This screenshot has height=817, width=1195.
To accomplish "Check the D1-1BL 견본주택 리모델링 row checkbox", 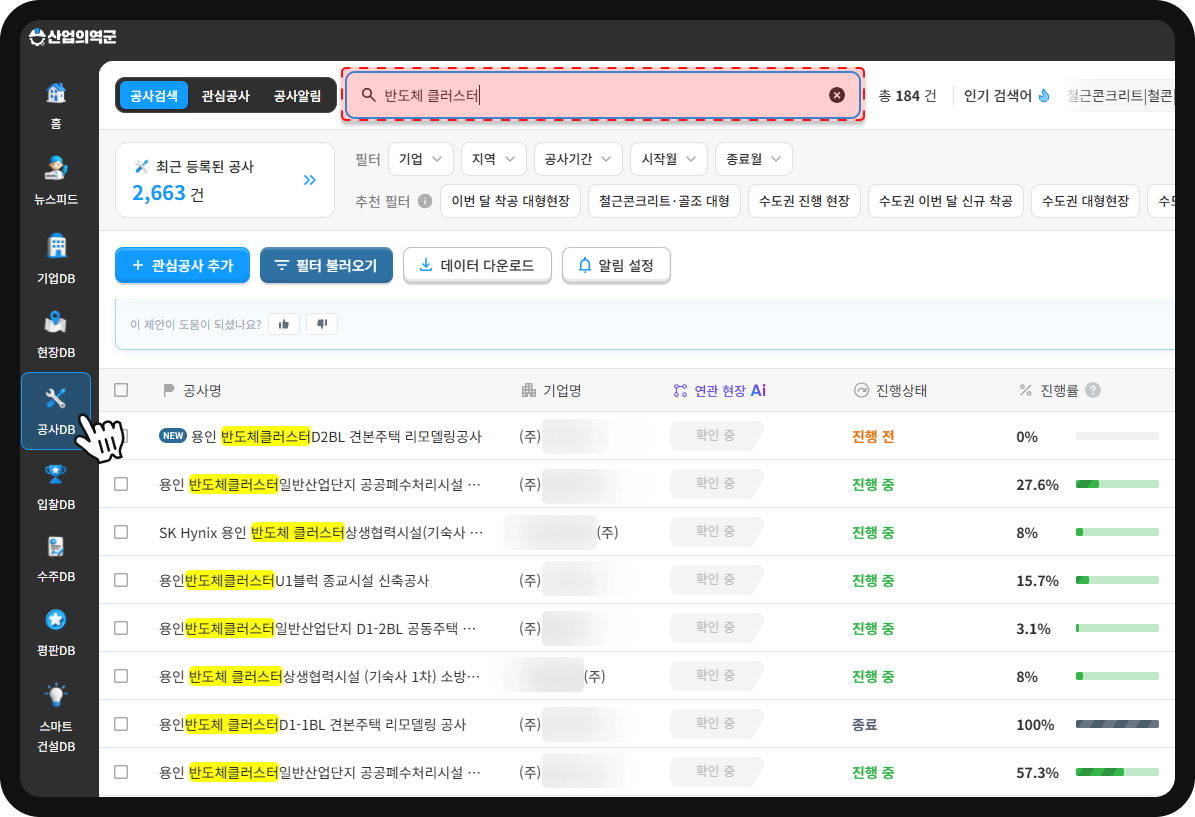I will 121,724.
